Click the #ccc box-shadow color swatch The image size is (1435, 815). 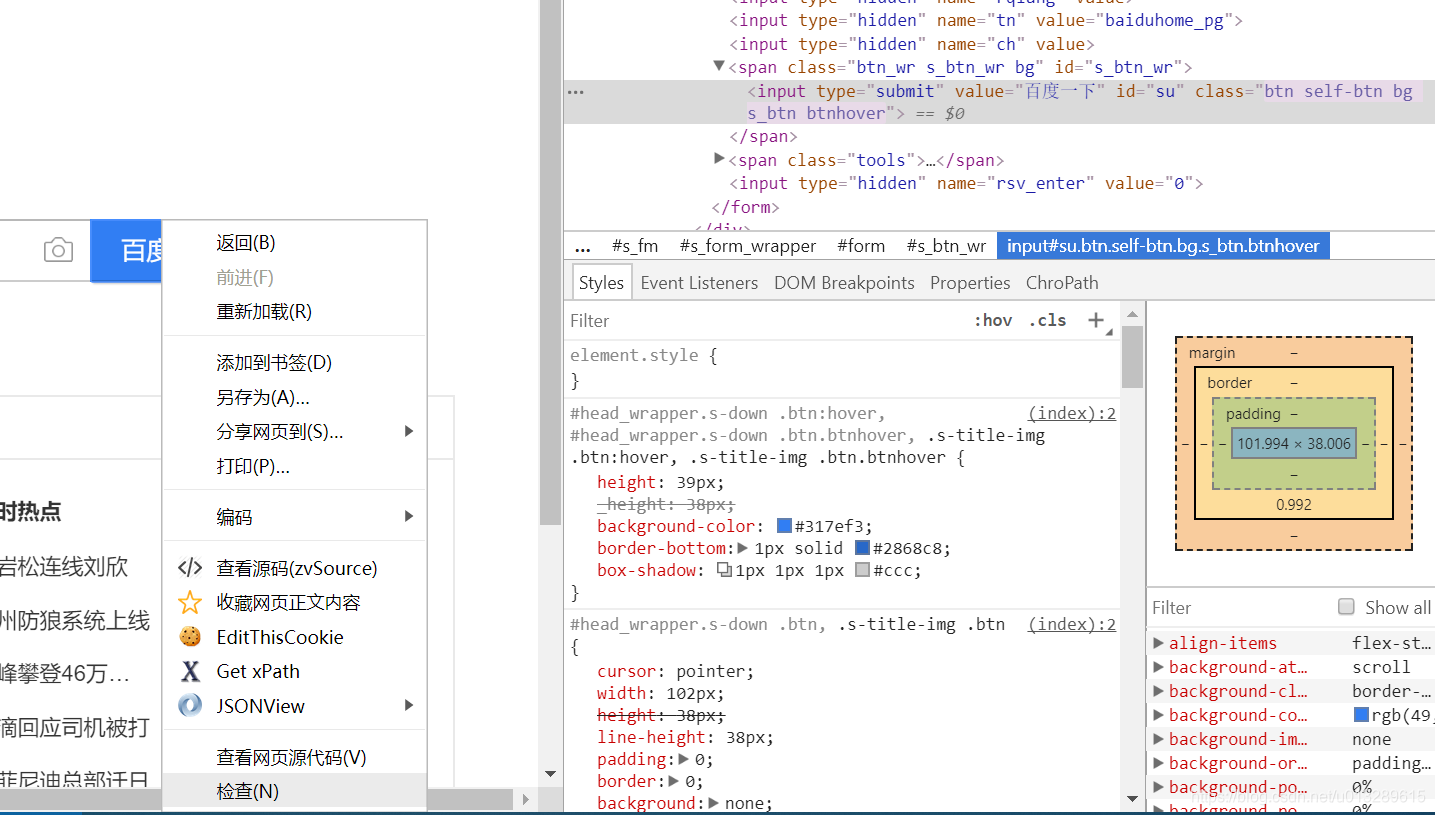pos(862,570)
